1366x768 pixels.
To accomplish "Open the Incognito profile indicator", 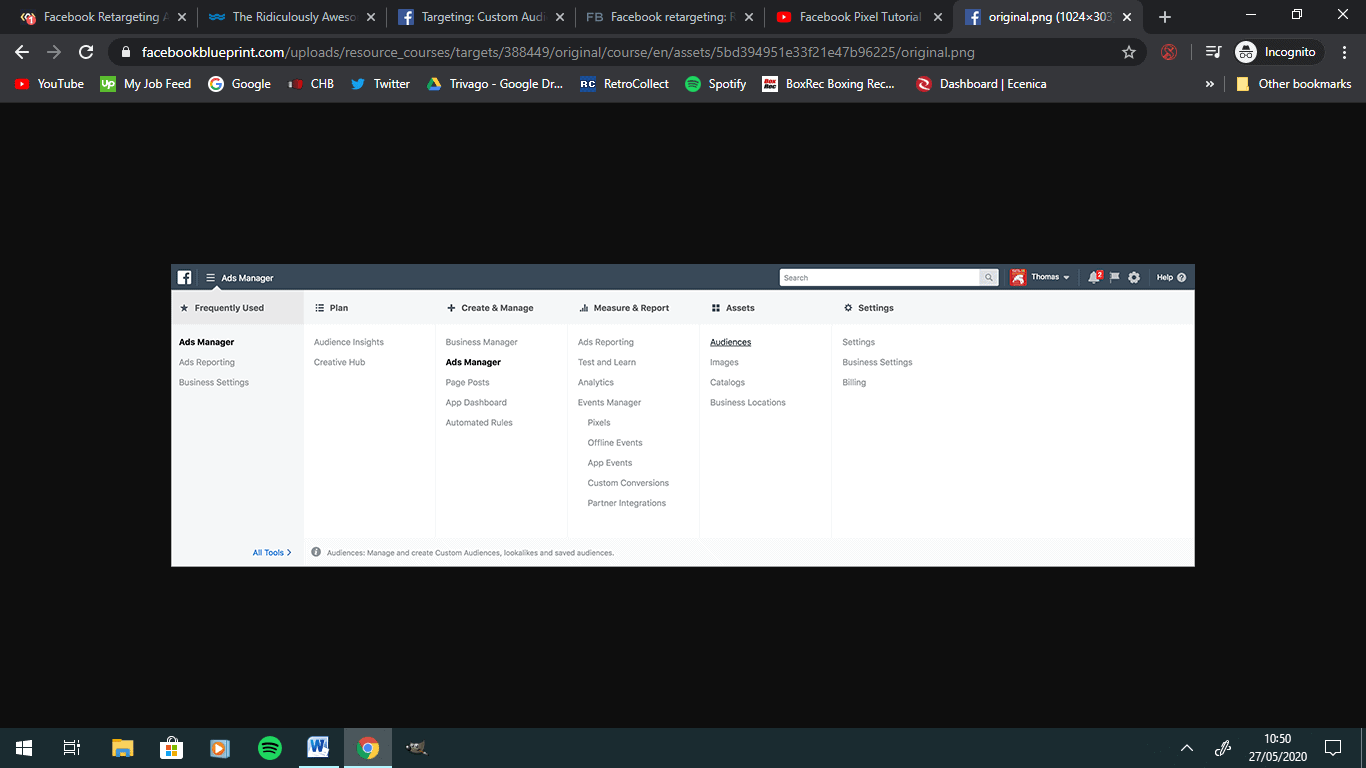I will point(1279,52).
